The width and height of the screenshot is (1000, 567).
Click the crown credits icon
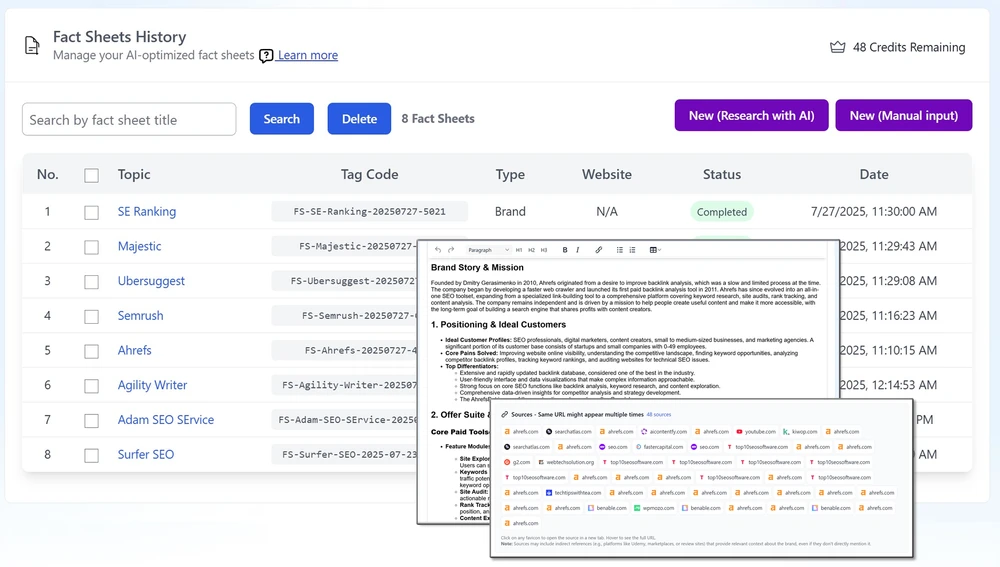837,47
